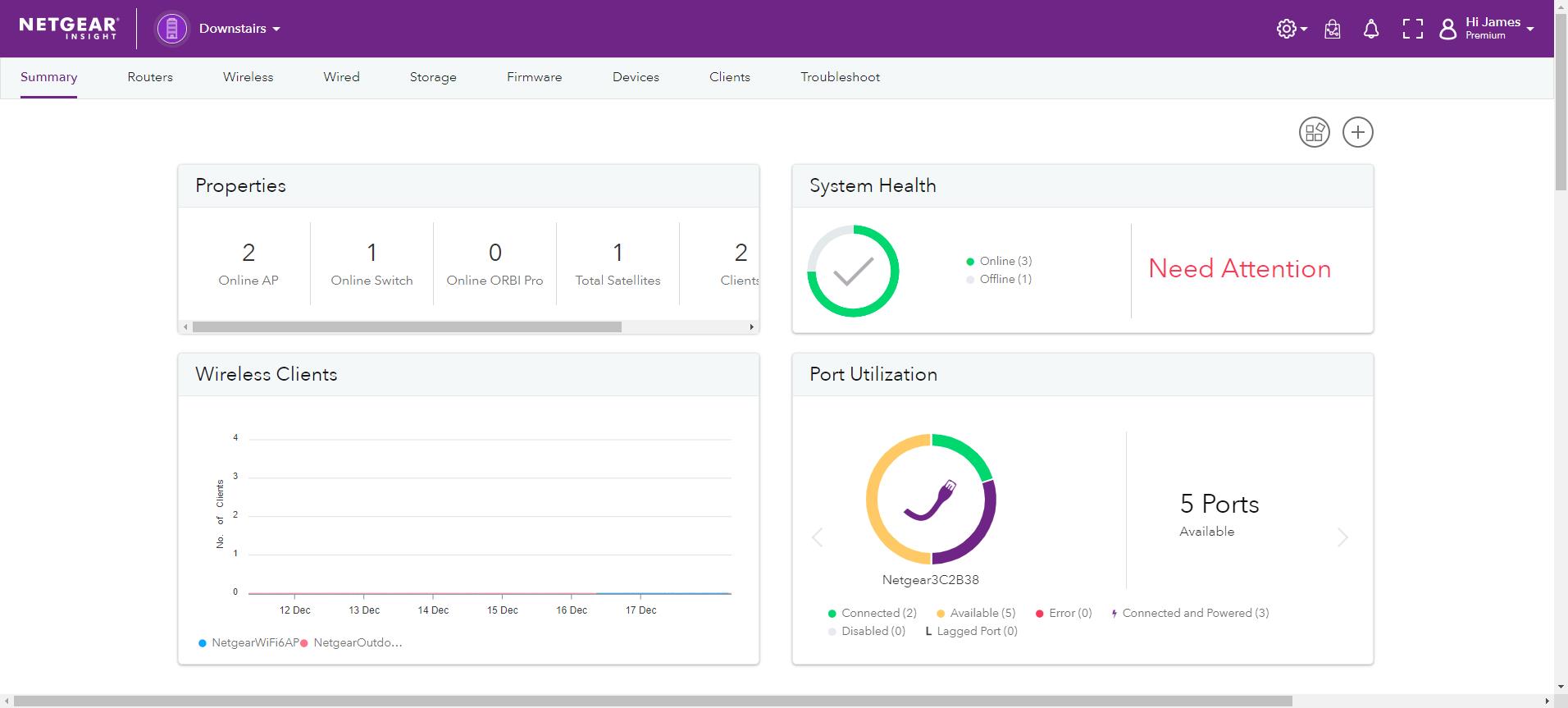Click the Properties panel horizontal scrollbar
The width and height of the screenshot is (1568, 708).
(x=407, y=327)
